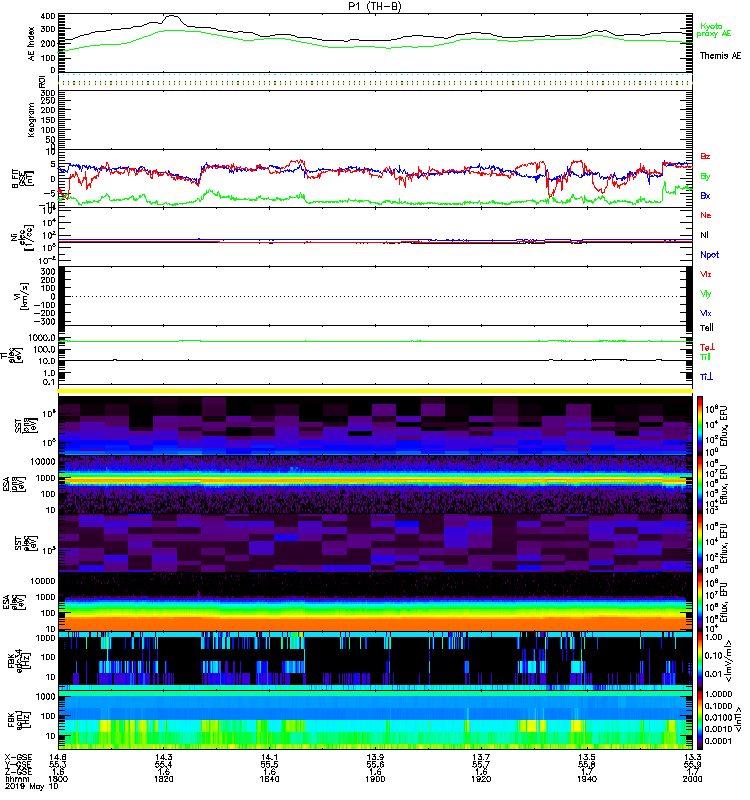
Task: Click the 1840 time tick label
Action: (x=269, y=780)
